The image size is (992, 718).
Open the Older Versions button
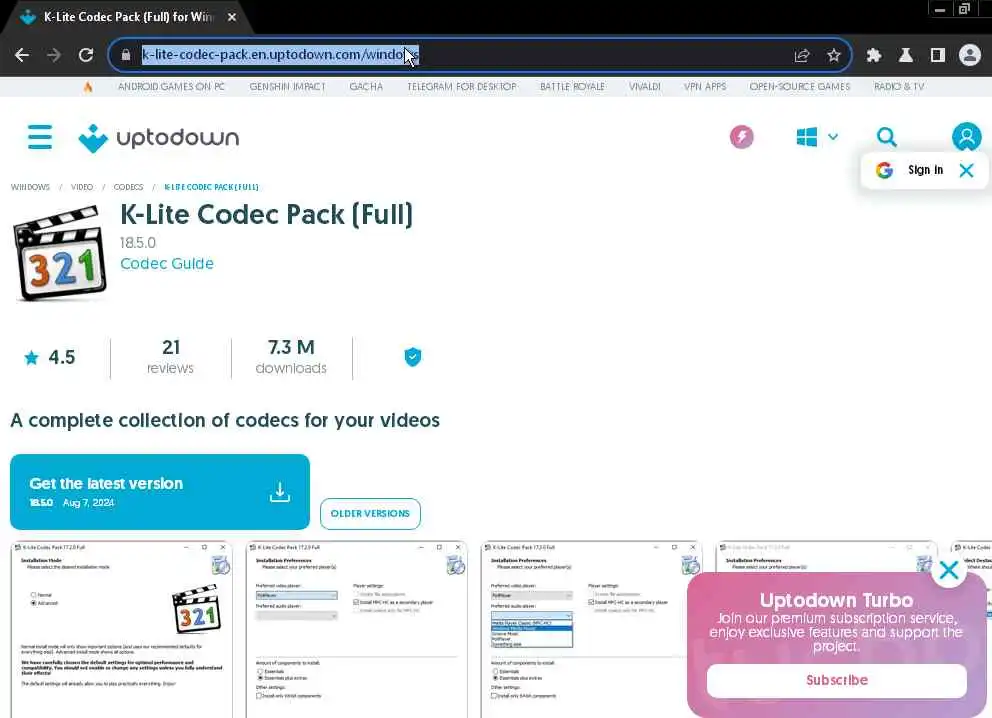[x=370, y=514]
